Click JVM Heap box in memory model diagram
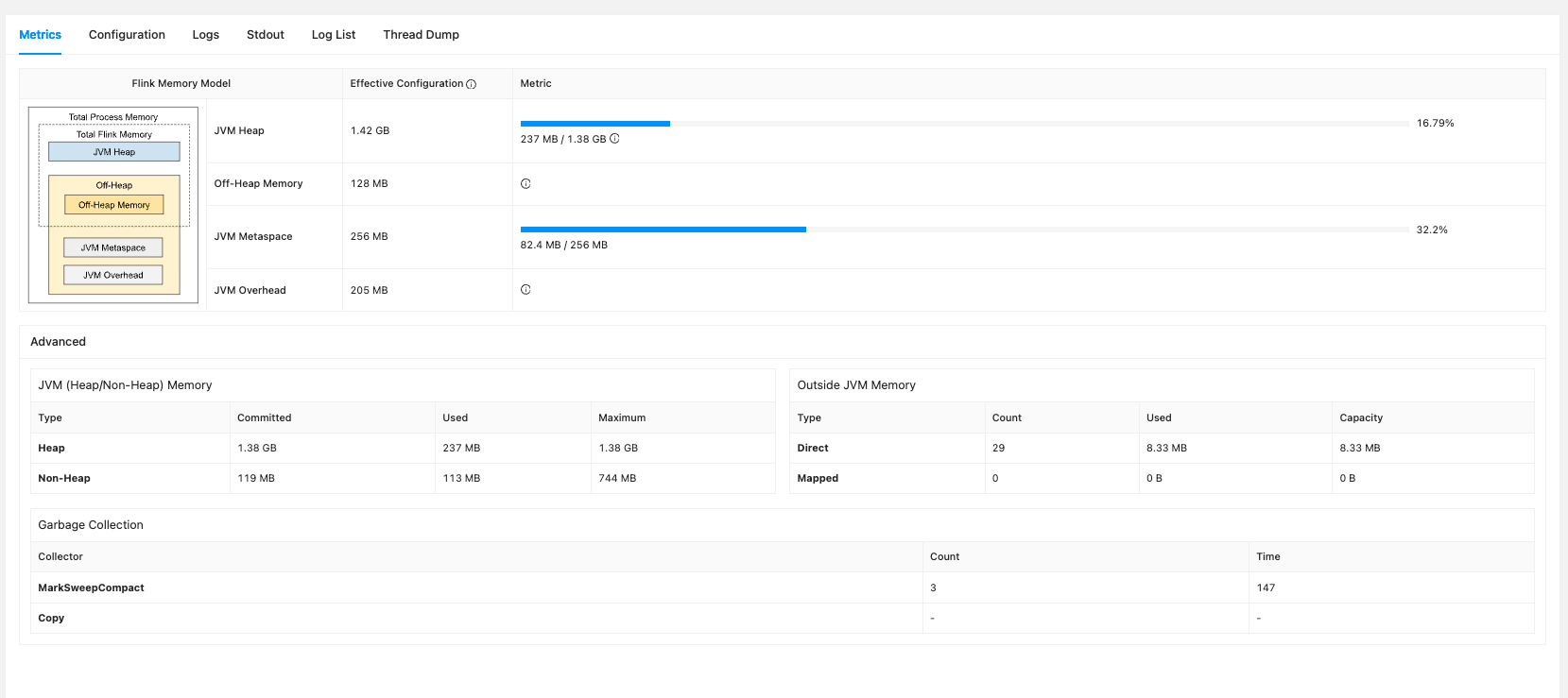The image size is (1568, 698). 114,152
